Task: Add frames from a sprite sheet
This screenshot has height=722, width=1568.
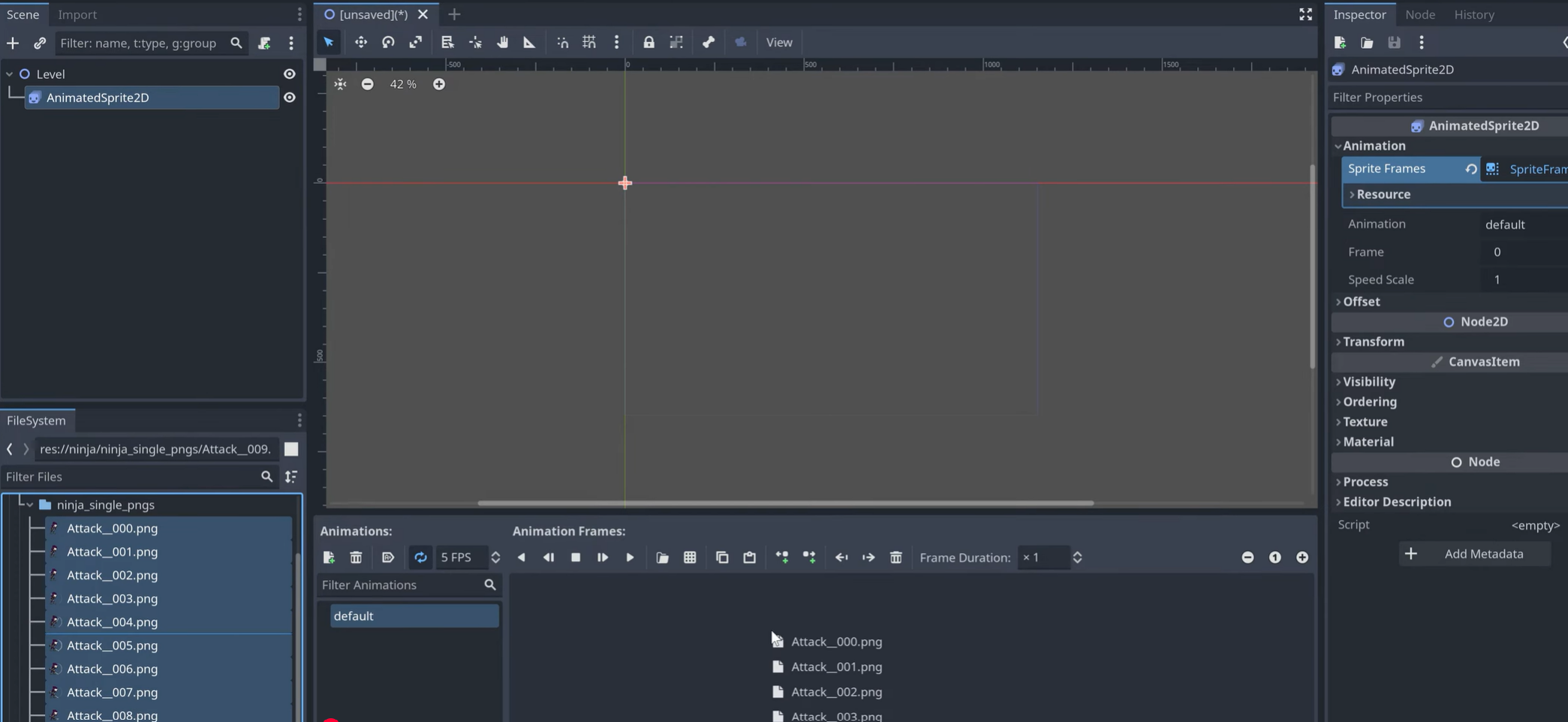Action: 690,557
